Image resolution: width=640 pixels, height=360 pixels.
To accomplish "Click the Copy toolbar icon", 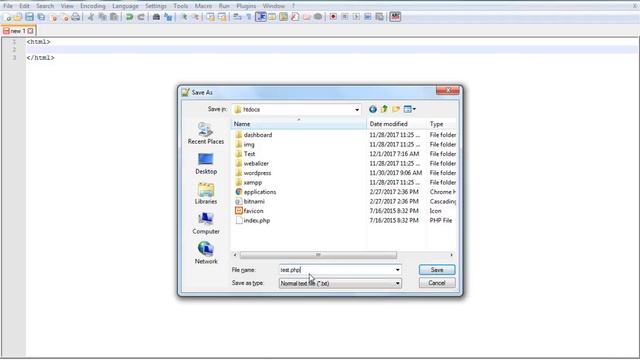I will click(x=102, y=17).
